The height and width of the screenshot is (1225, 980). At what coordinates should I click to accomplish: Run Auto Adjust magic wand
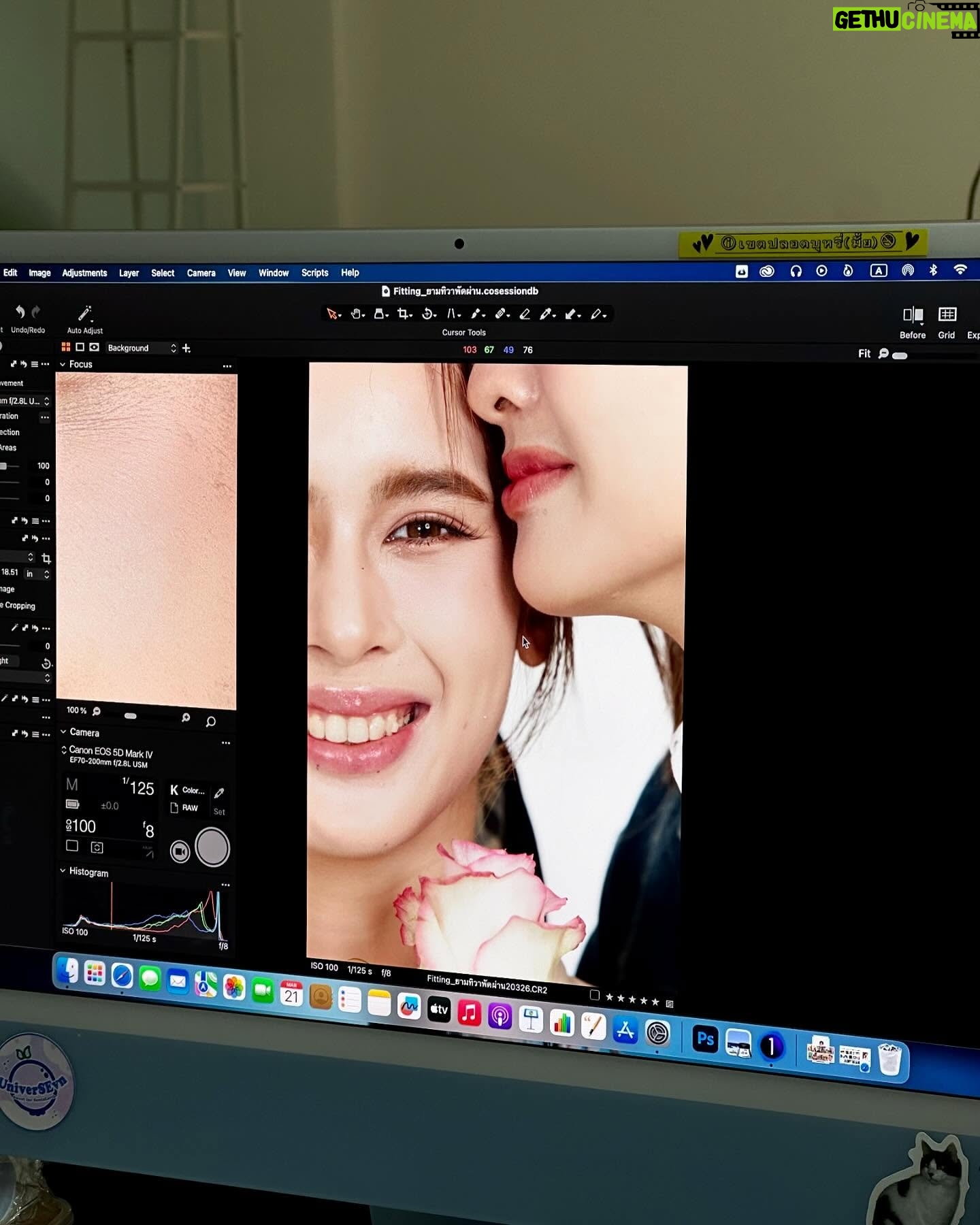(84, 314)
